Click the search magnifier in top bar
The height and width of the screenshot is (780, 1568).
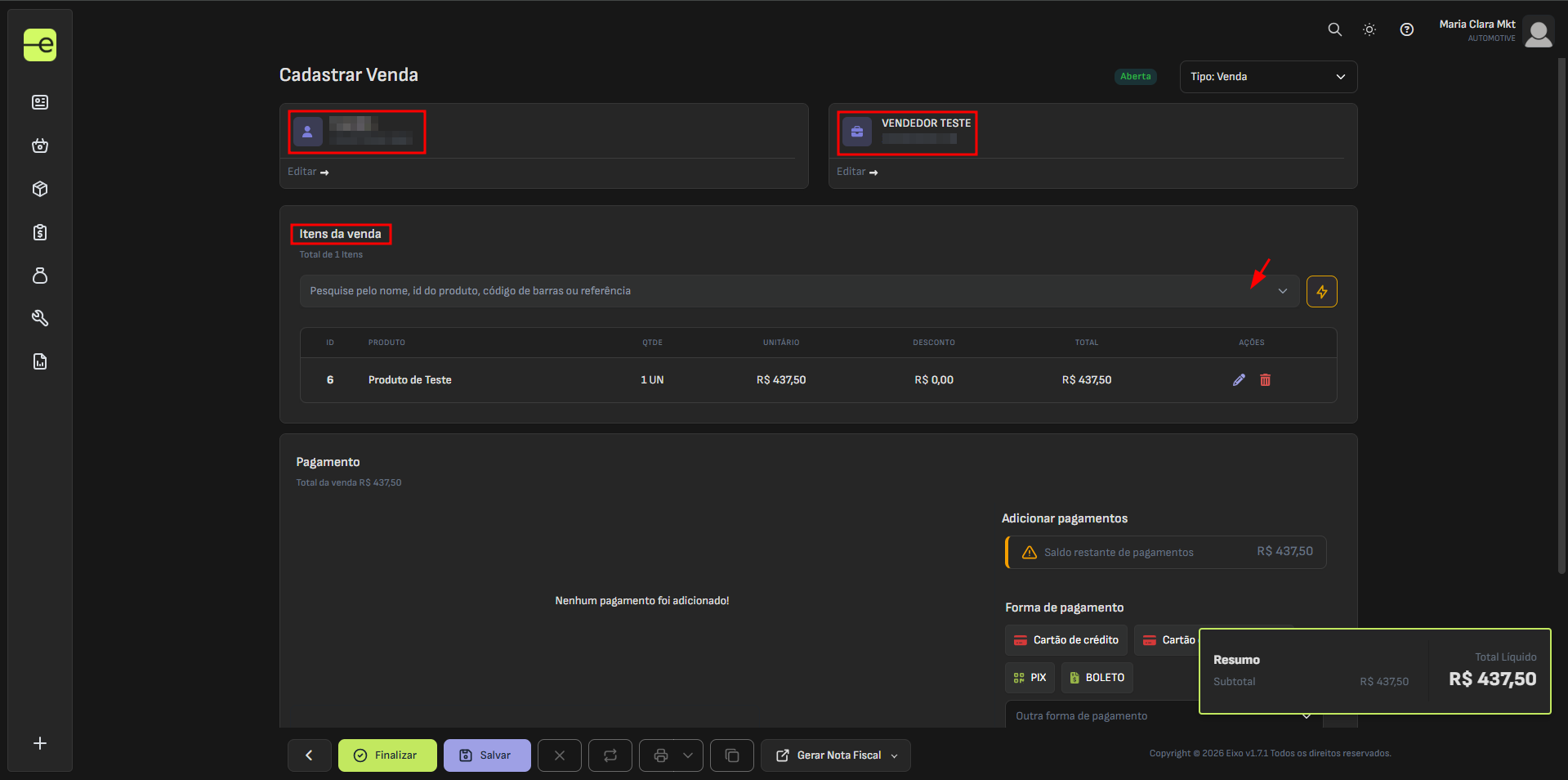(x=1334, y=29)
